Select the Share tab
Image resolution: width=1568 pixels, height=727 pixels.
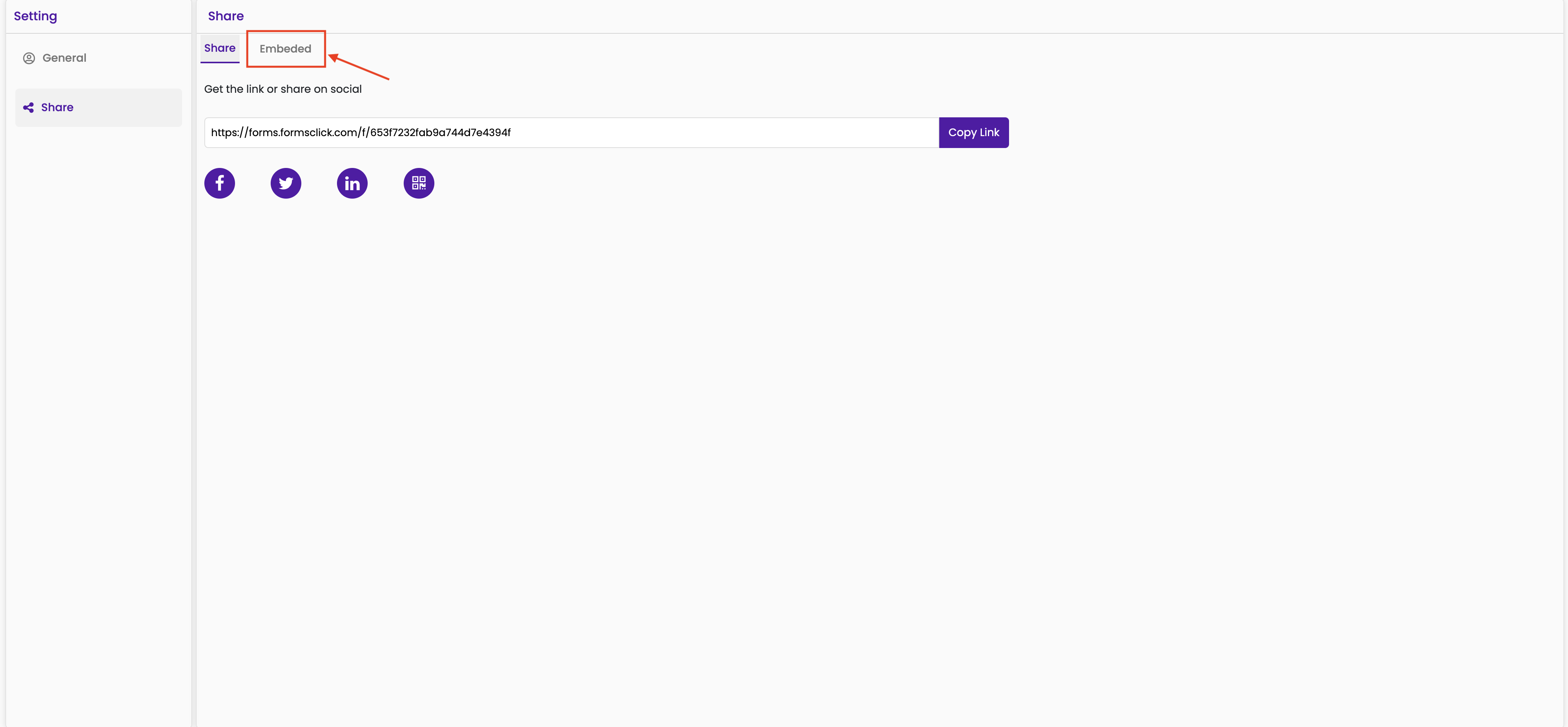click(x=220, y=48)
